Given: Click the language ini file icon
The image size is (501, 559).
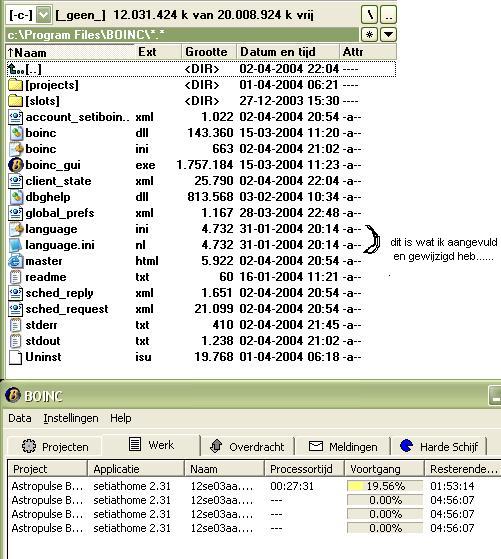Looking at the screenshot, I should click(x=15, y=229).
